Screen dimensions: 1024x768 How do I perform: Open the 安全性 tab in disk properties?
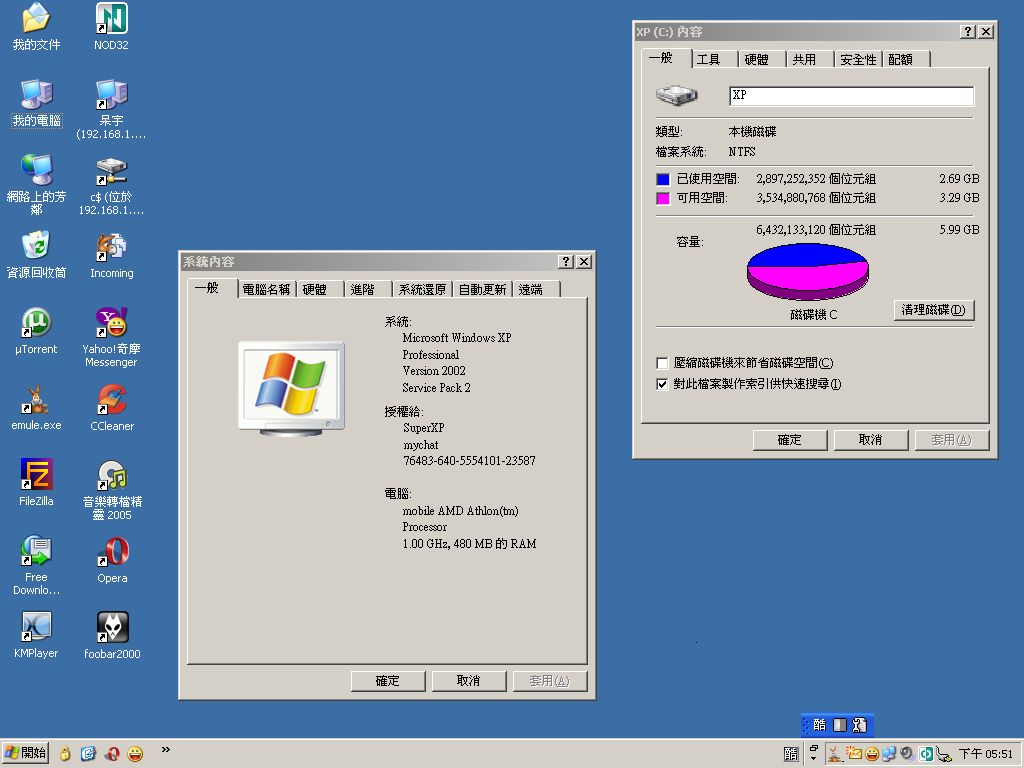point(858,59)
